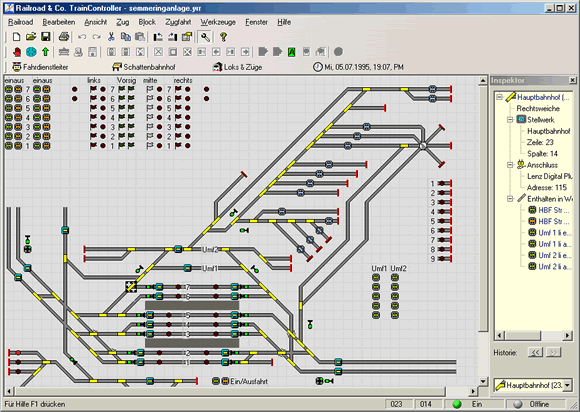Click the red hand stop icon
The height and width of the screenshot is (412, 580).
pyautogui.click(x=17, y=52)
